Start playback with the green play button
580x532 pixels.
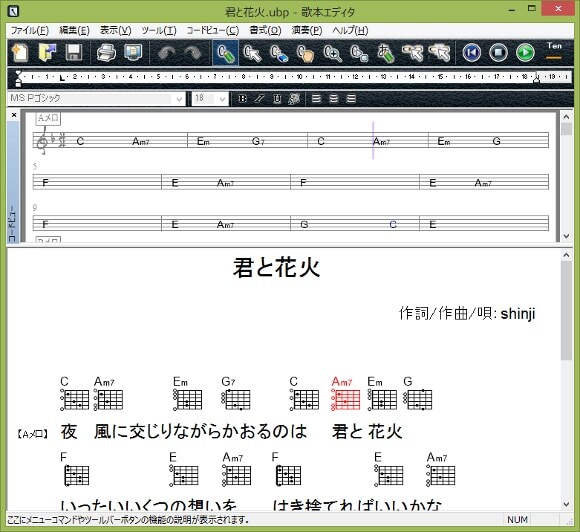[x=525, y=53]
